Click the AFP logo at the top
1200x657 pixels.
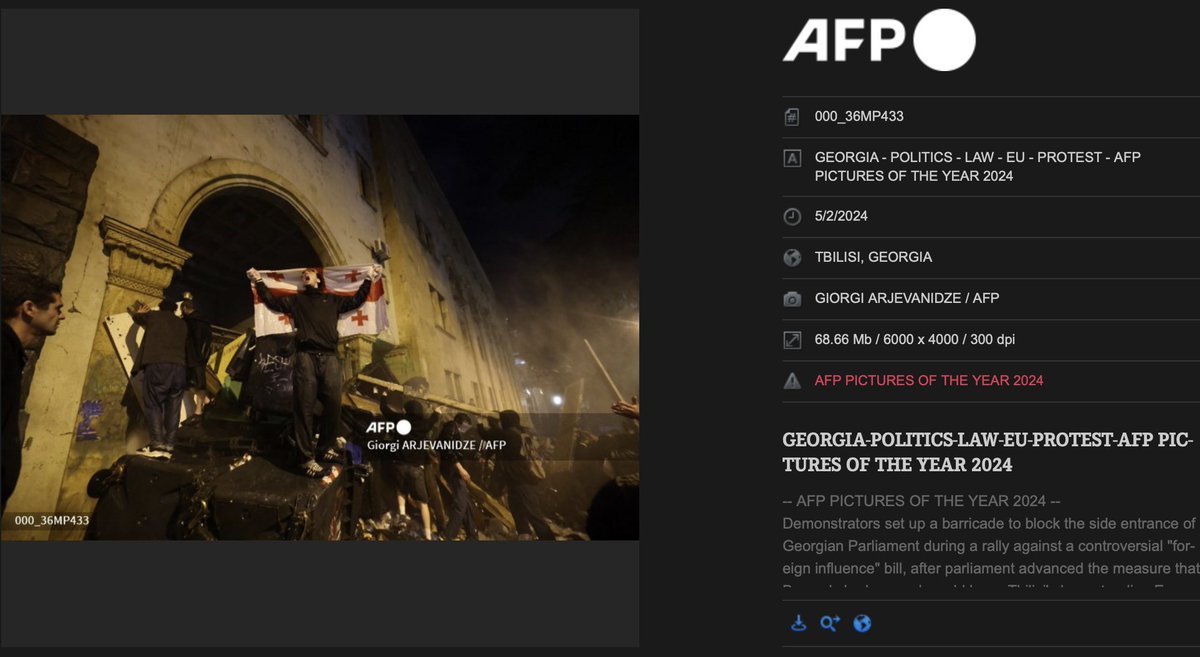(x=877, y=42)
